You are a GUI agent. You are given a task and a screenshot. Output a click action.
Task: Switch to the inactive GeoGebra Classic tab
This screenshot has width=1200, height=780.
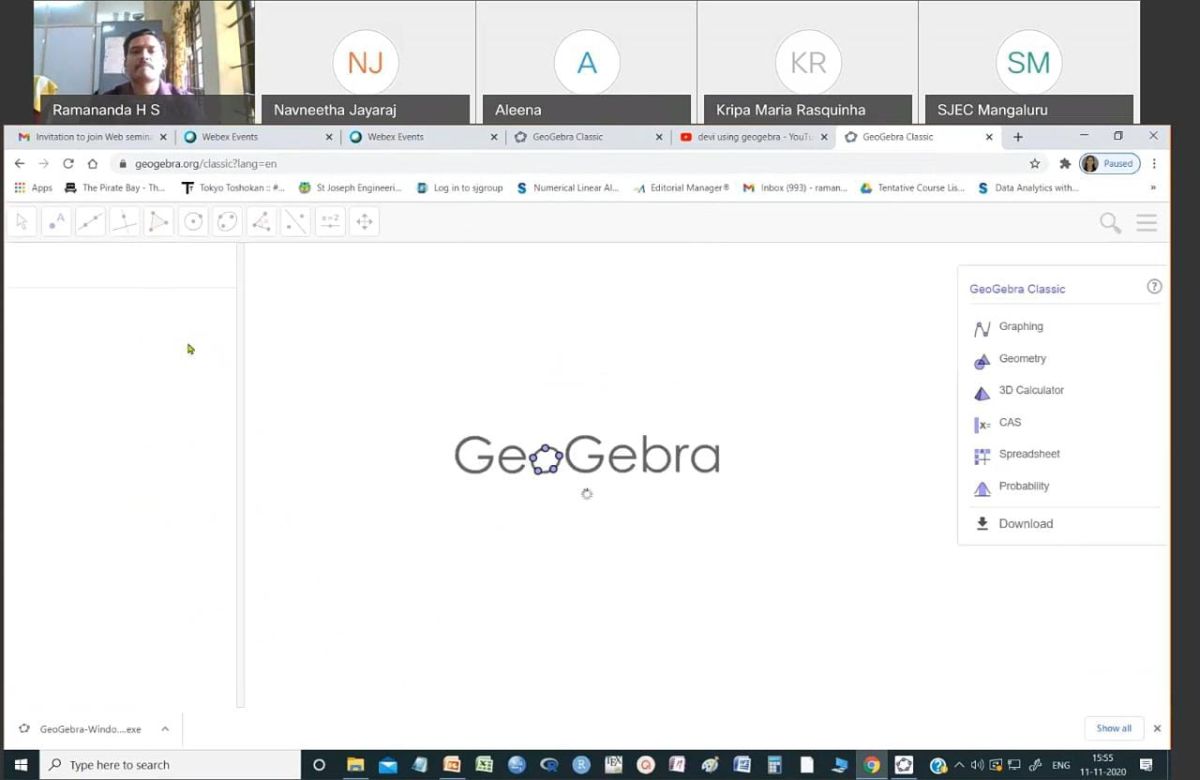coord(587,137)
